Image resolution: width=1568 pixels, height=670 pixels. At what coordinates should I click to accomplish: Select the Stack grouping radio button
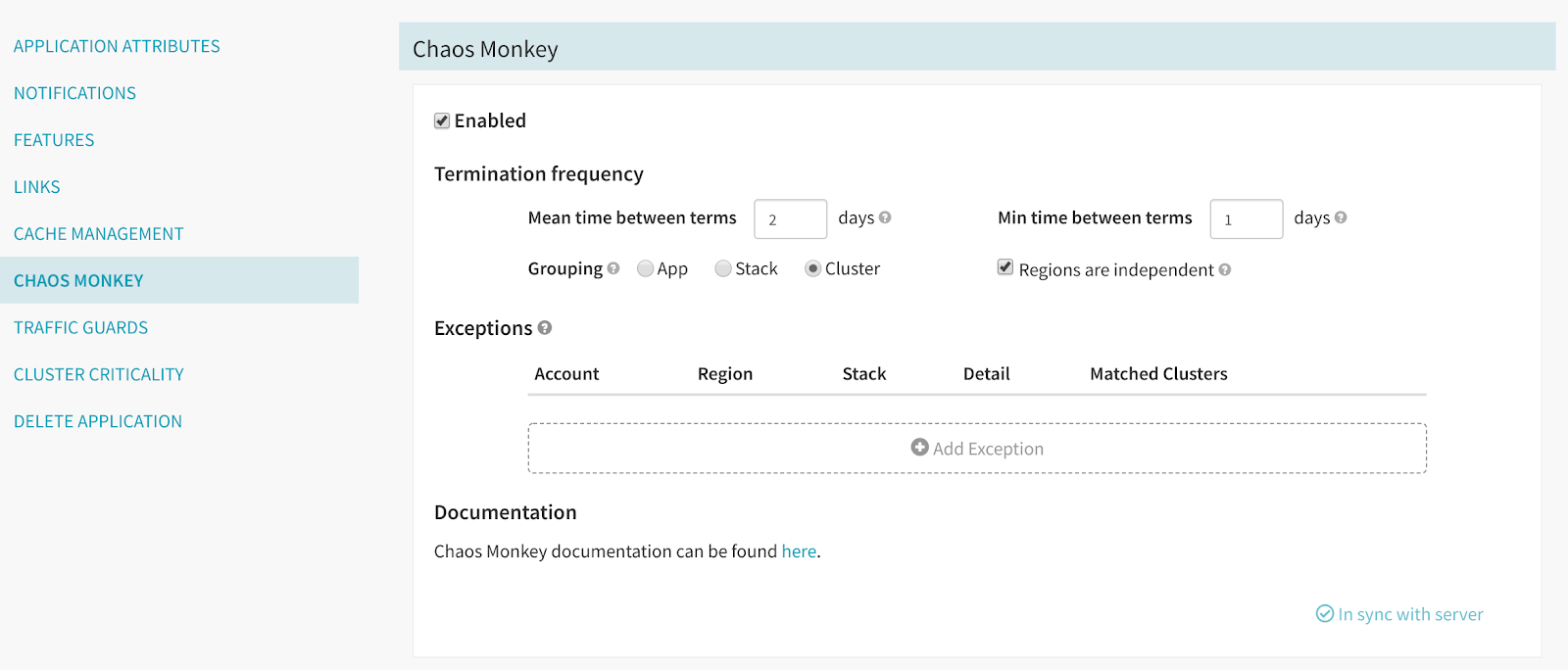[723, 268]
